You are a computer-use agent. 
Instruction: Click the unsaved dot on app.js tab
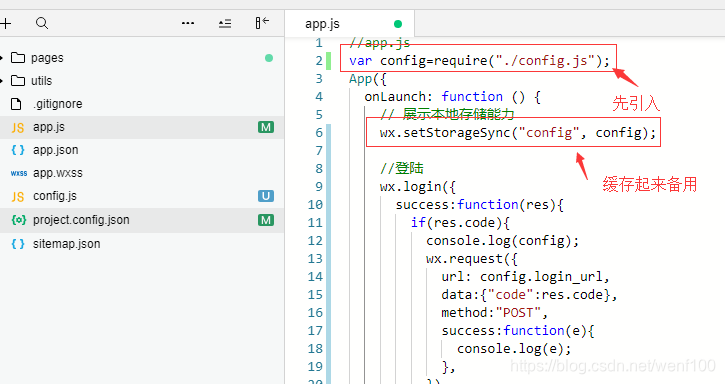[398, 24]
